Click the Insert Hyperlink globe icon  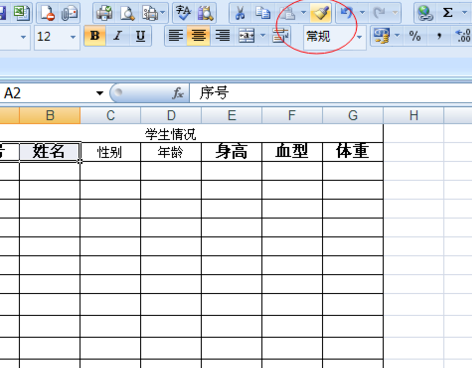pos(425,13)
